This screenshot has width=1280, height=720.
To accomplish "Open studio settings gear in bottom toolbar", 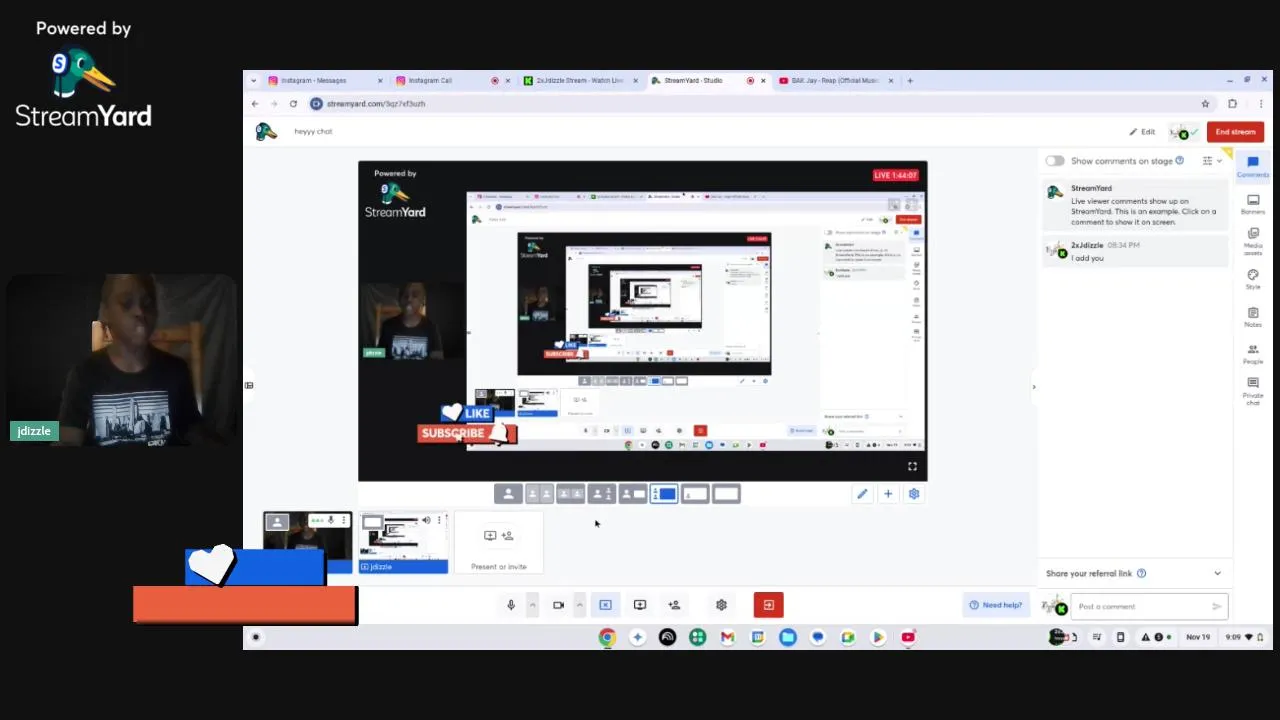I will [721, 605].
